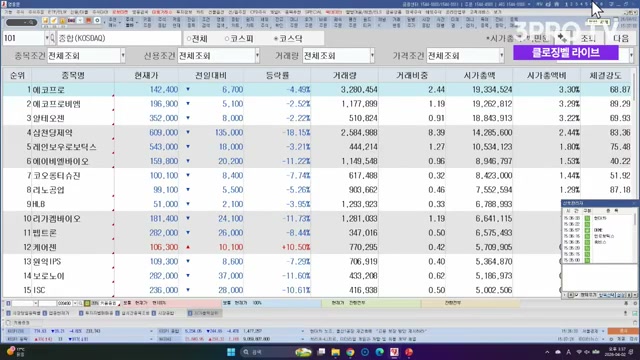Select the 코스피 market radio button

click(x=239, y=39)
